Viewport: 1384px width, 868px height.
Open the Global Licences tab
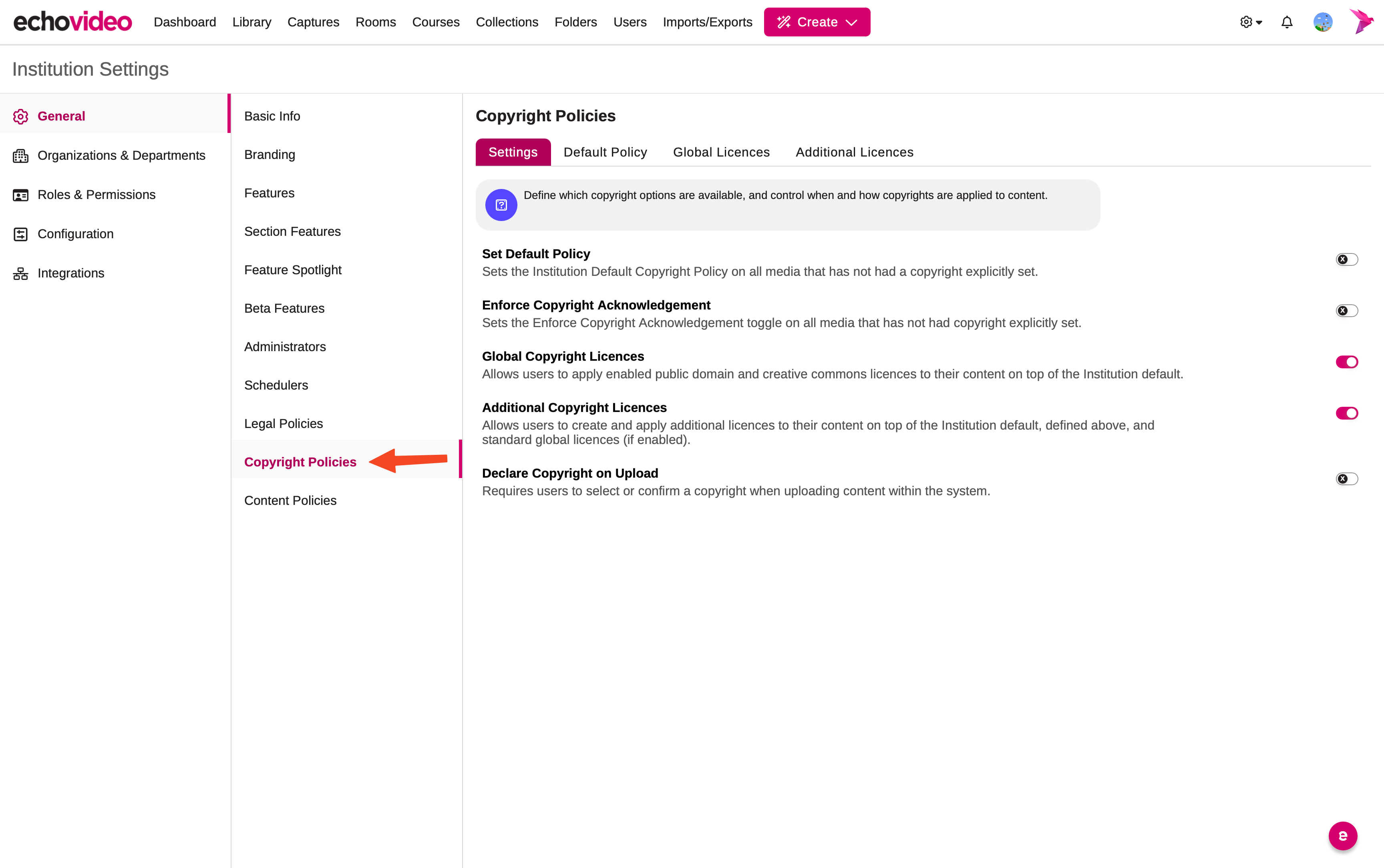coord(721,152)
